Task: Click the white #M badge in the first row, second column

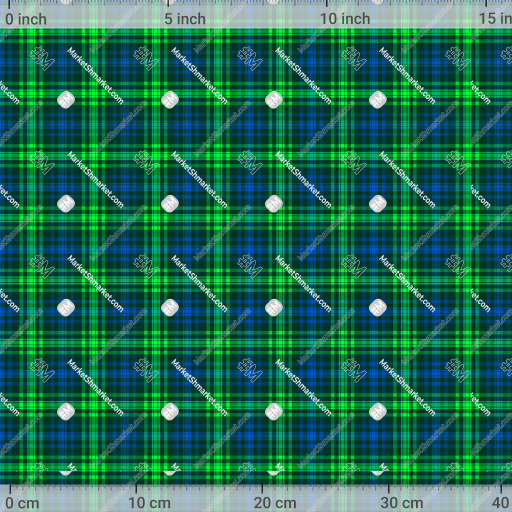Action: coord(170,100)
